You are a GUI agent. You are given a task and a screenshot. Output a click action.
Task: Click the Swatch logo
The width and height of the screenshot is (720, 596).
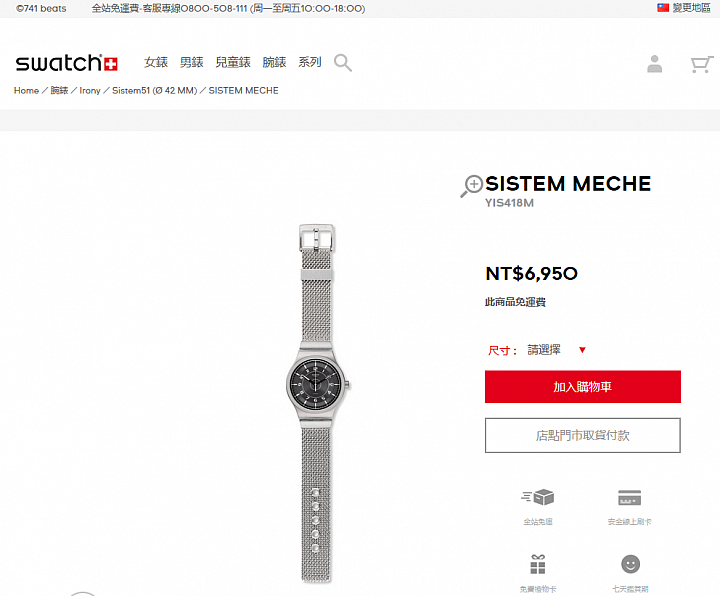pyautogui.click(x=67, y=63)
